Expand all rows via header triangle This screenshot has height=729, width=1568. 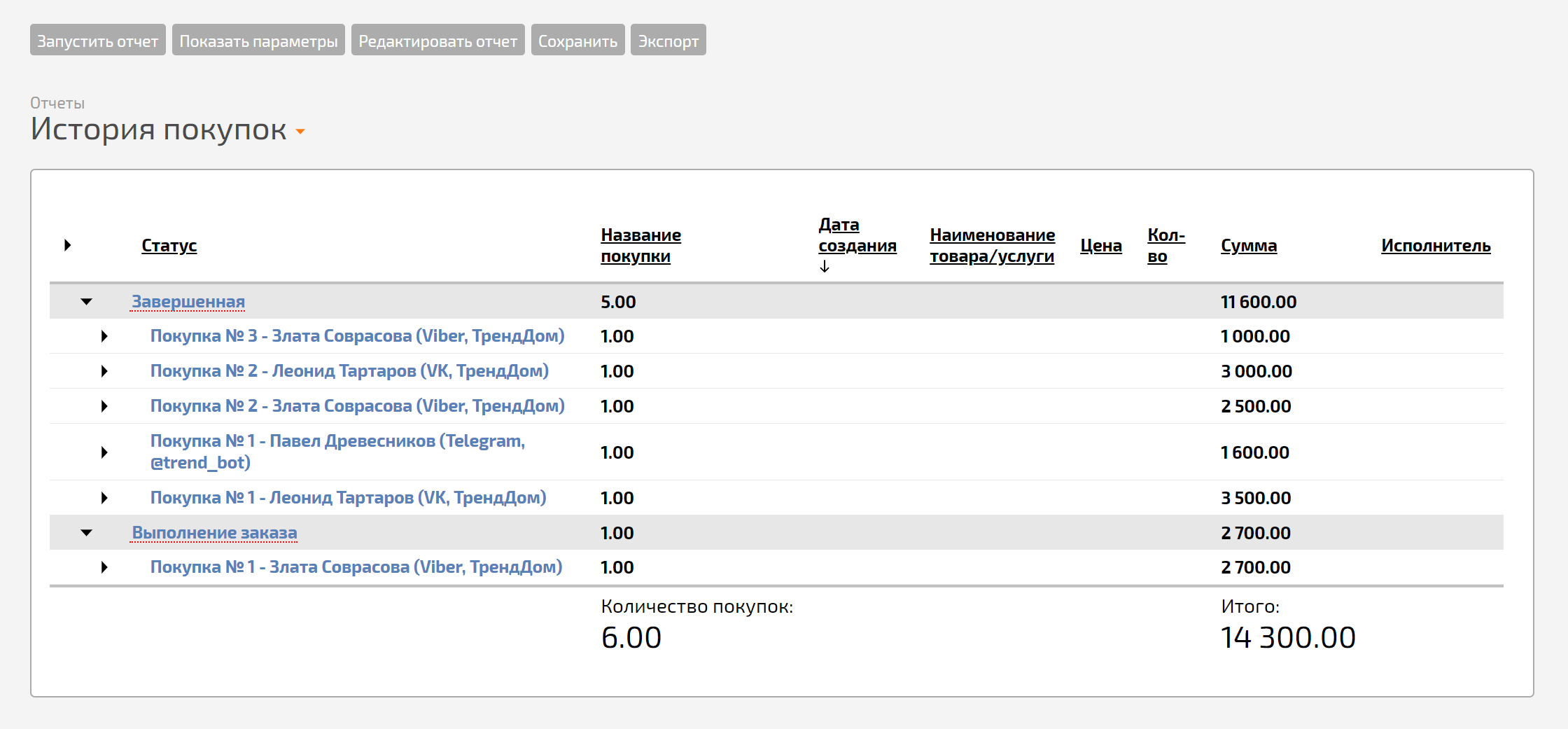[x=67, y=245]
